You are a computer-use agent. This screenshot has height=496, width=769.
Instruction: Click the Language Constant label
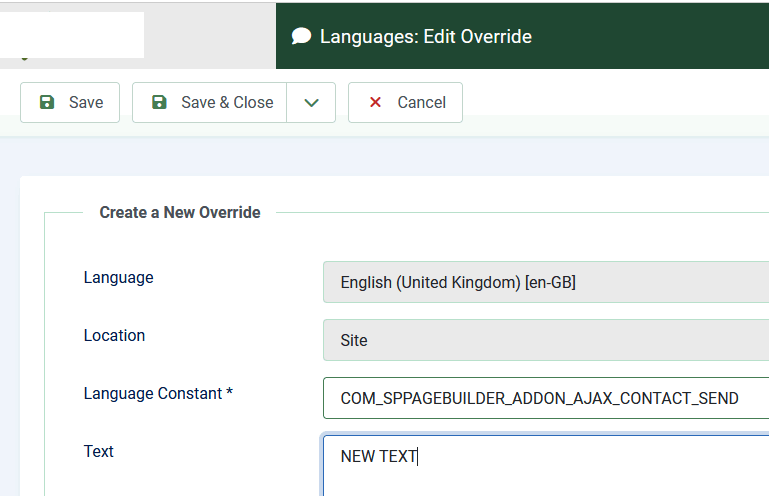(152, 393)
